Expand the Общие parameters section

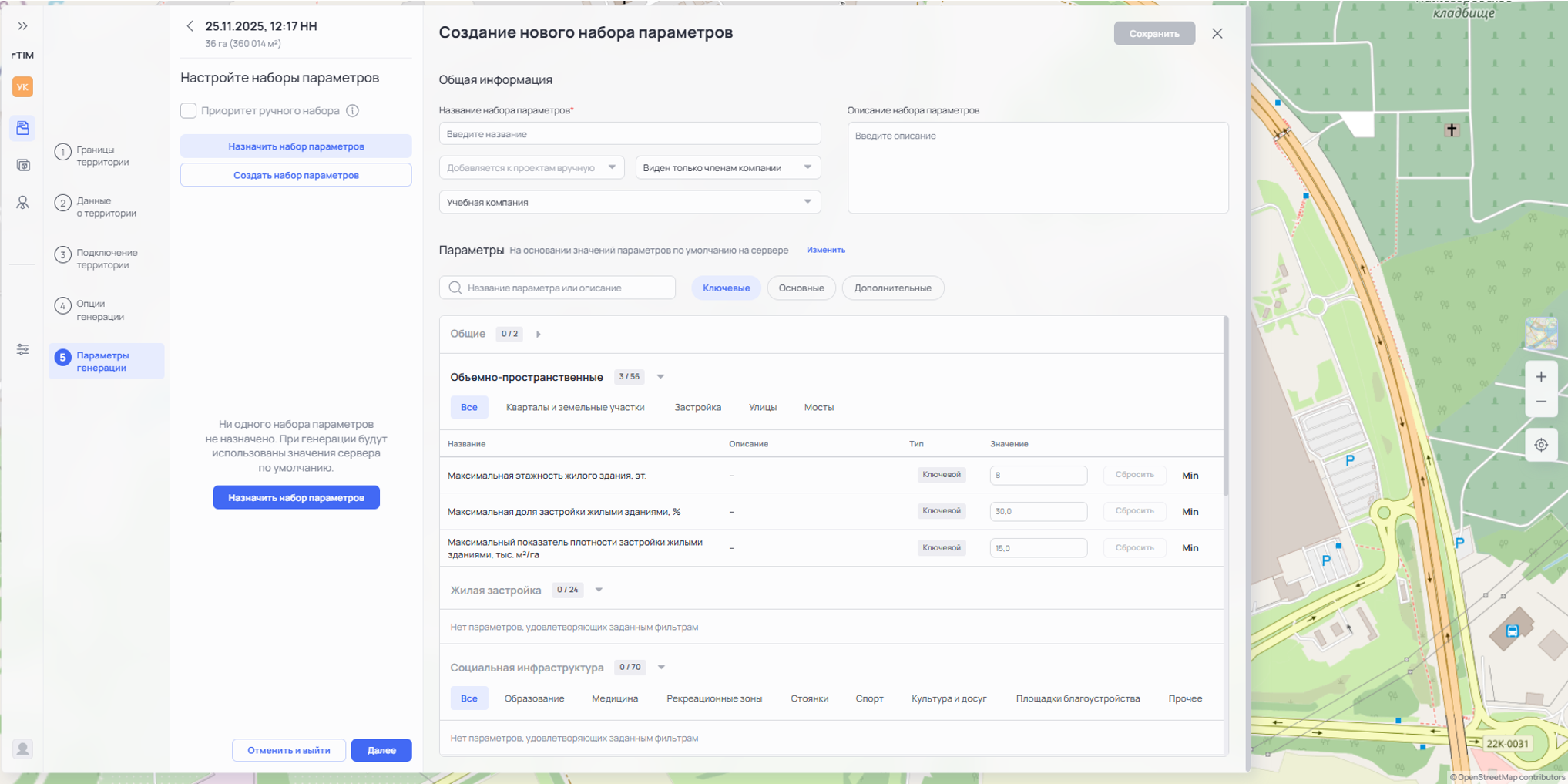point(539,335)
